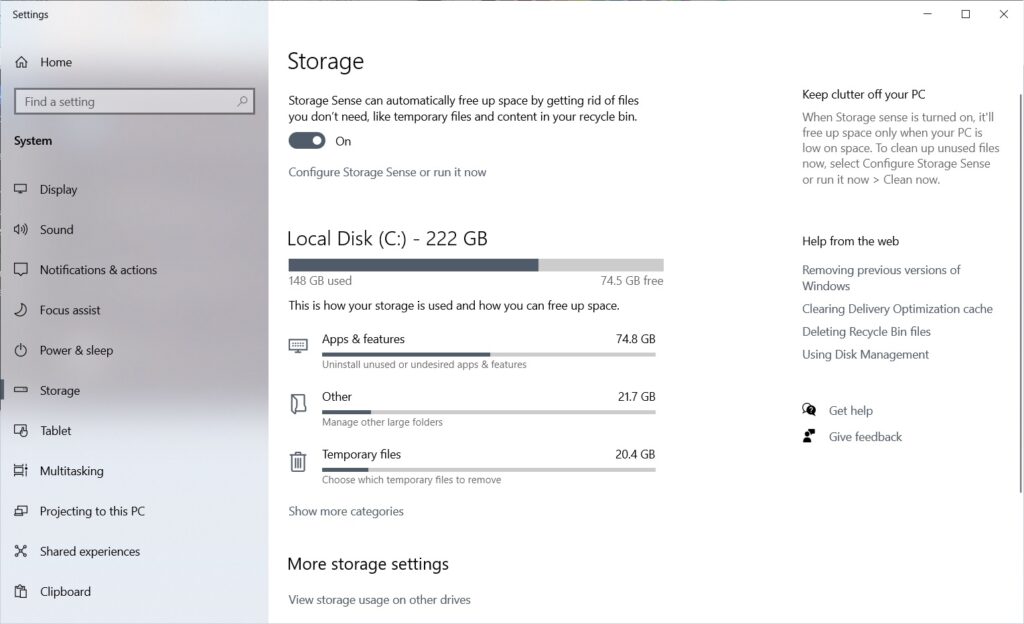This screenshot has height=624, width=1024.
Task: Turn off the Storage Sense toggle
Action: [307, 141]
